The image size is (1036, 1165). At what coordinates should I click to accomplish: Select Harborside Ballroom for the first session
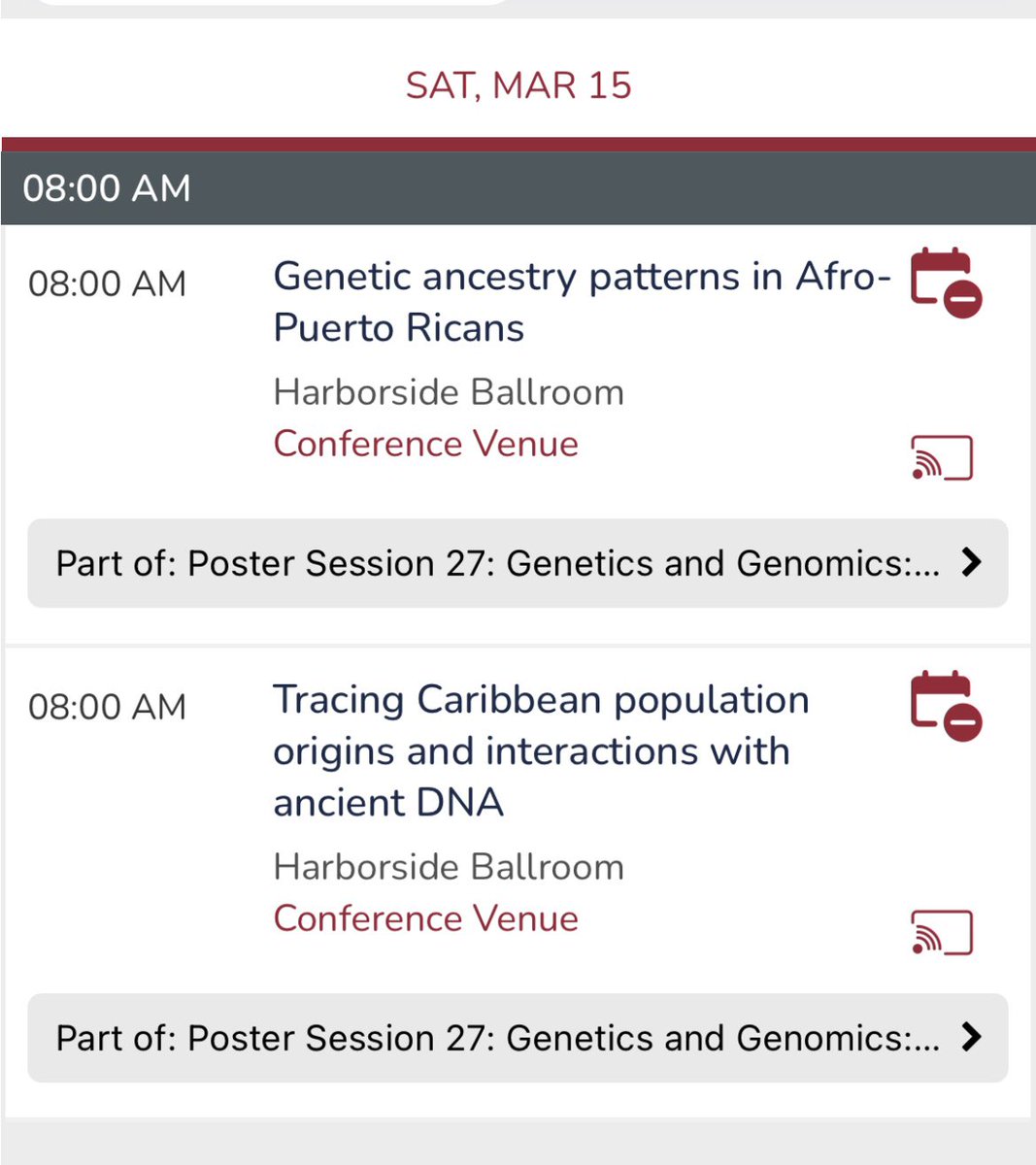coord(449,392)
